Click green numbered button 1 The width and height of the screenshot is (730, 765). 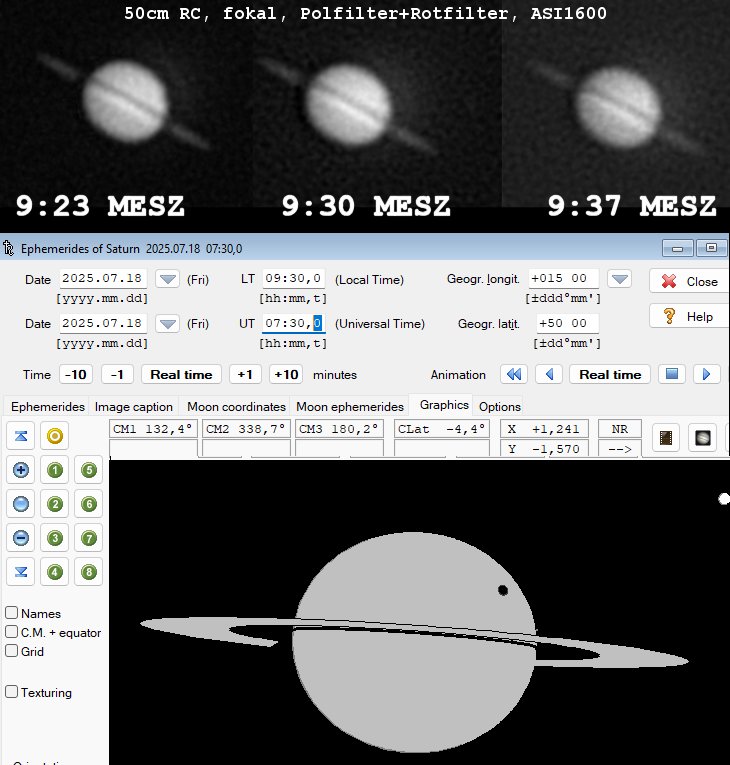56,470
